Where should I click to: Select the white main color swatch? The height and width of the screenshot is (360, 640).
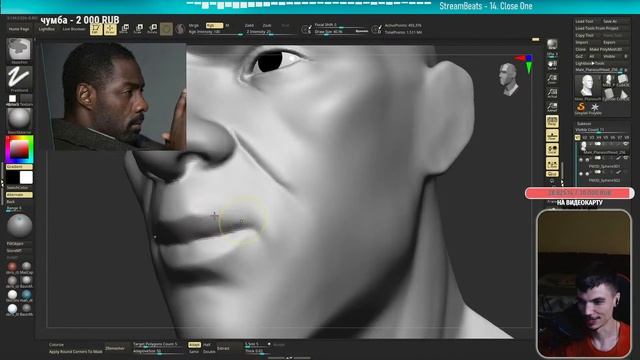point(26,178)
